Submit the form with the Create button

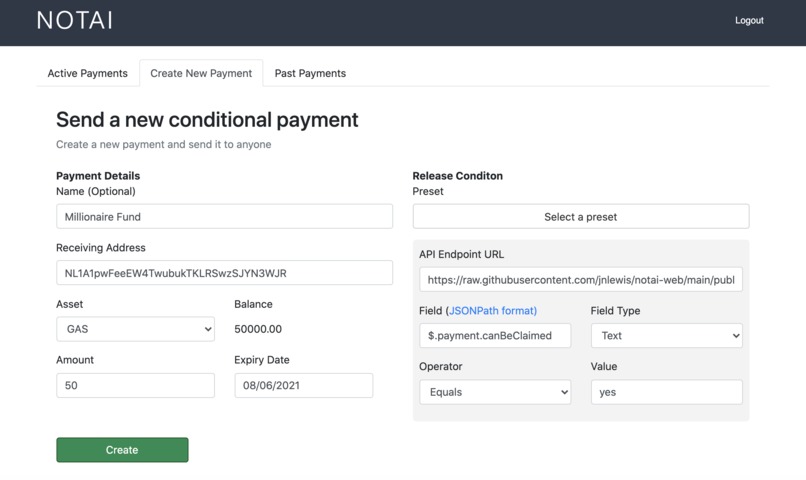(x=122, y=450)
